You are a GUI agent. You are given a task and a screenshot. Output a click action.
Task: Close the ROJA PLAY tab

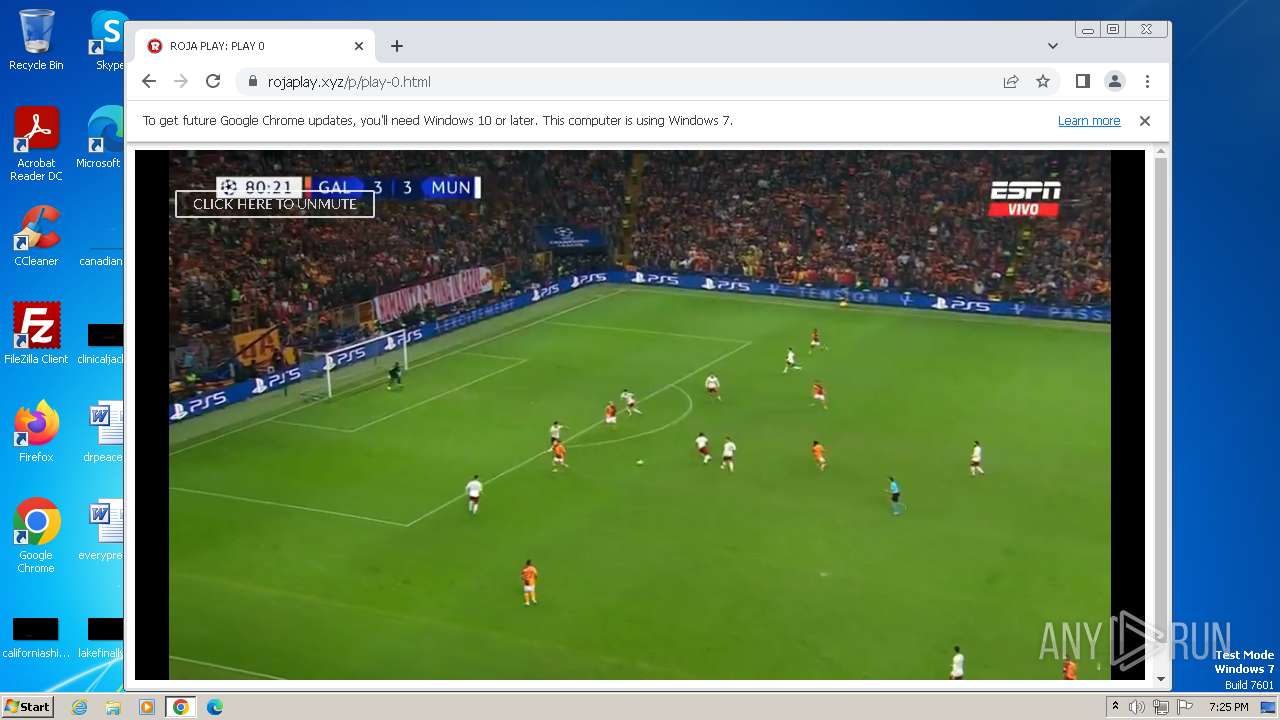click(x=359, y=46)
